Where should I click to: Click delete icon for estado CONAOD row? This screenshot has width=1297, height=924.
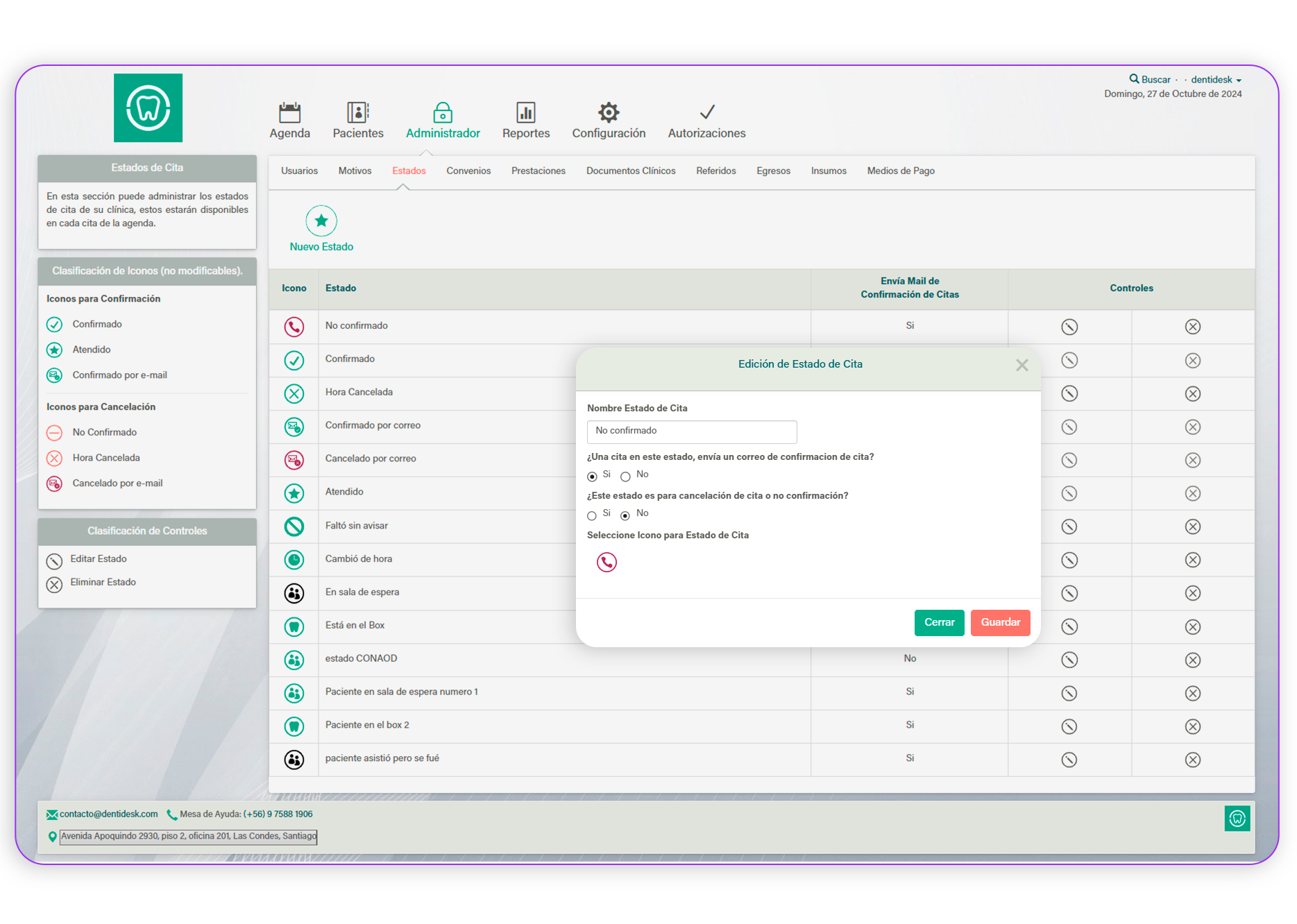(x=1192, y=660)
